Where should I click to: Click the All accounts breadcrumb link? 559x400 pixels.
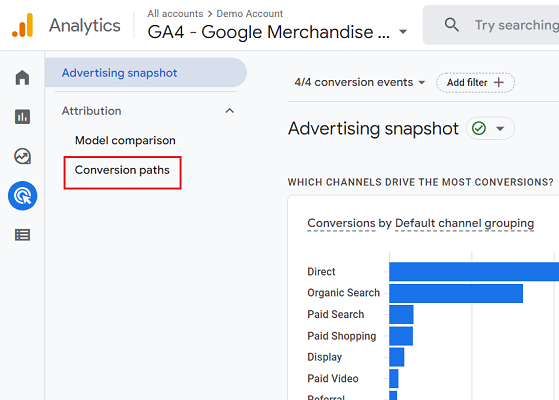point(175,14)
